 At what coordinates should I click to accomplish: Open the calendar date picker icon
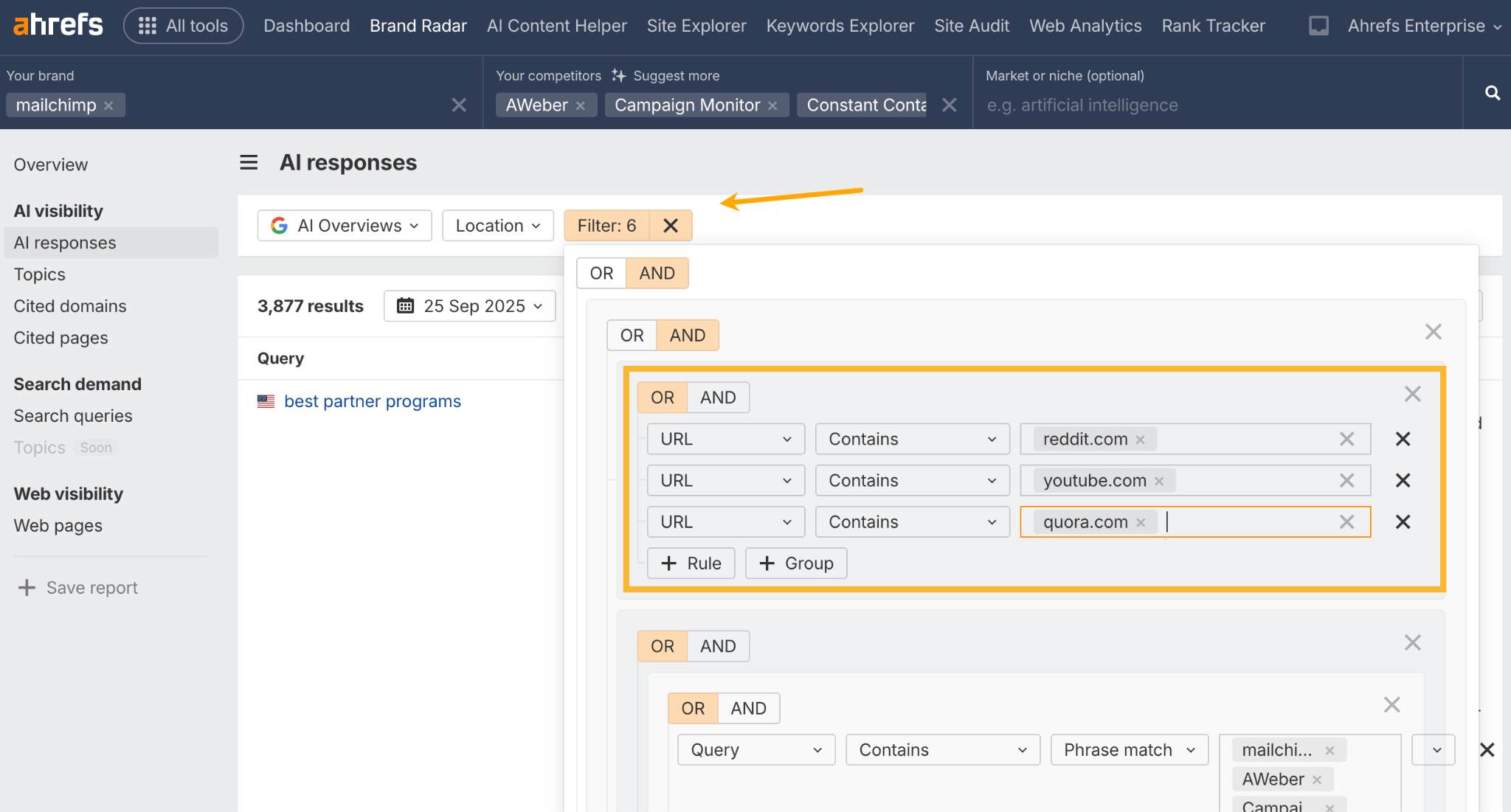pos(404,305)
